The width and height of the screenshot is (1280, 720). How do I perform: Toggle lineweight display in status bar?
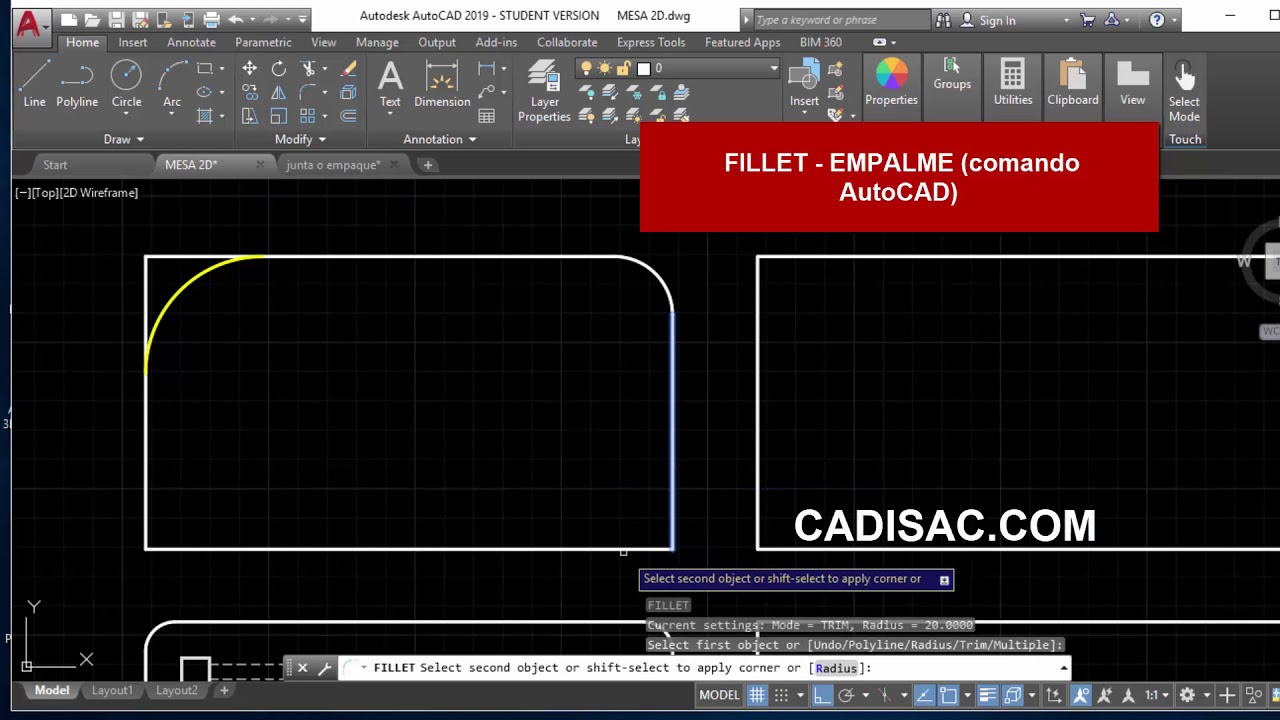988,695
